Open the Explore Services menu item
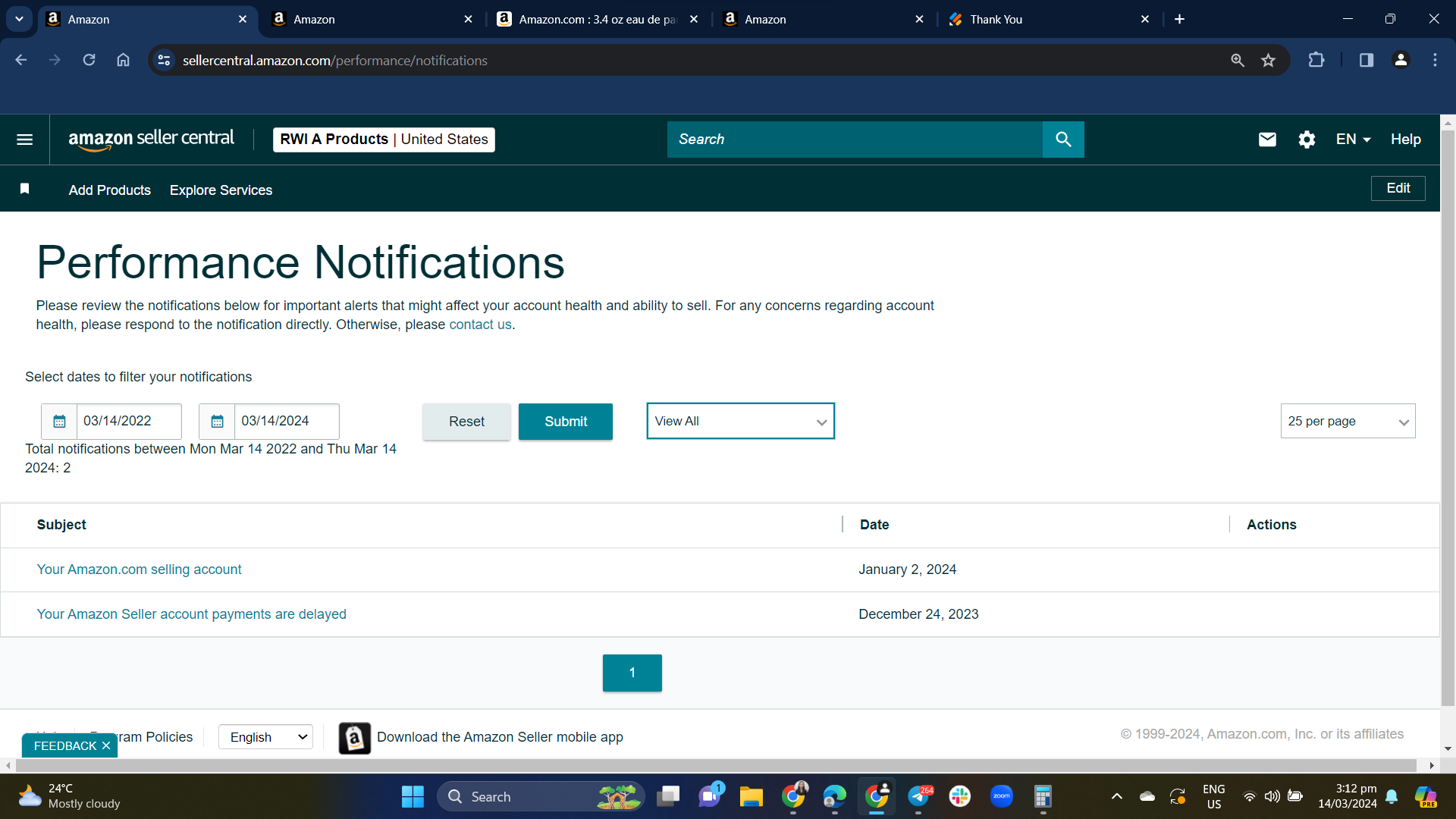This screenshot has height=819, width=1456. (x=221, y=190)
